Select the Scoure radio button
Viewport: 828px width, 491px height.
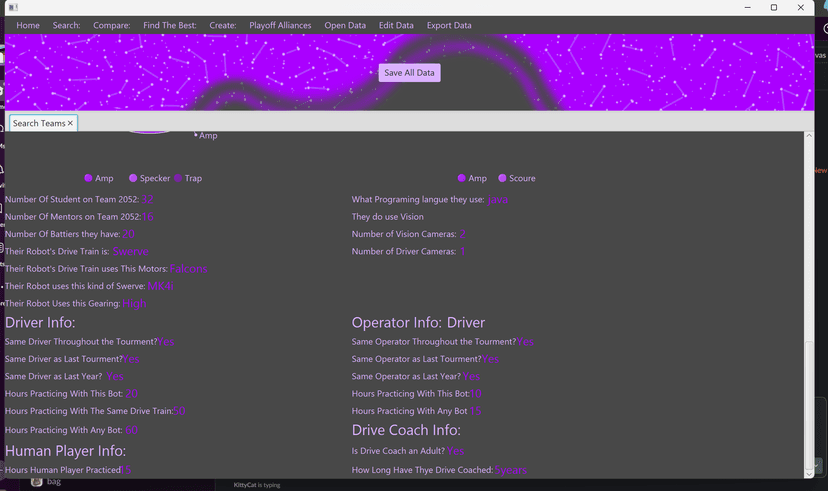coord(503,178)
